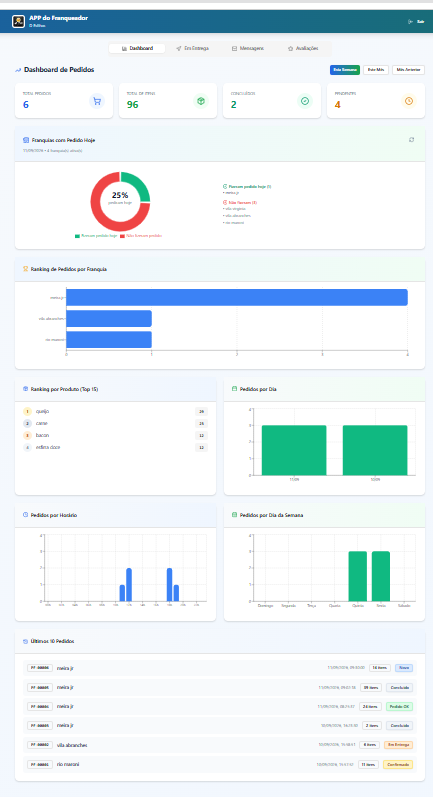Image resolution: width=433 pixels, height=797 pixels.
Task: Click the Sexta bar in weekday chart
Action: [381, 576]
